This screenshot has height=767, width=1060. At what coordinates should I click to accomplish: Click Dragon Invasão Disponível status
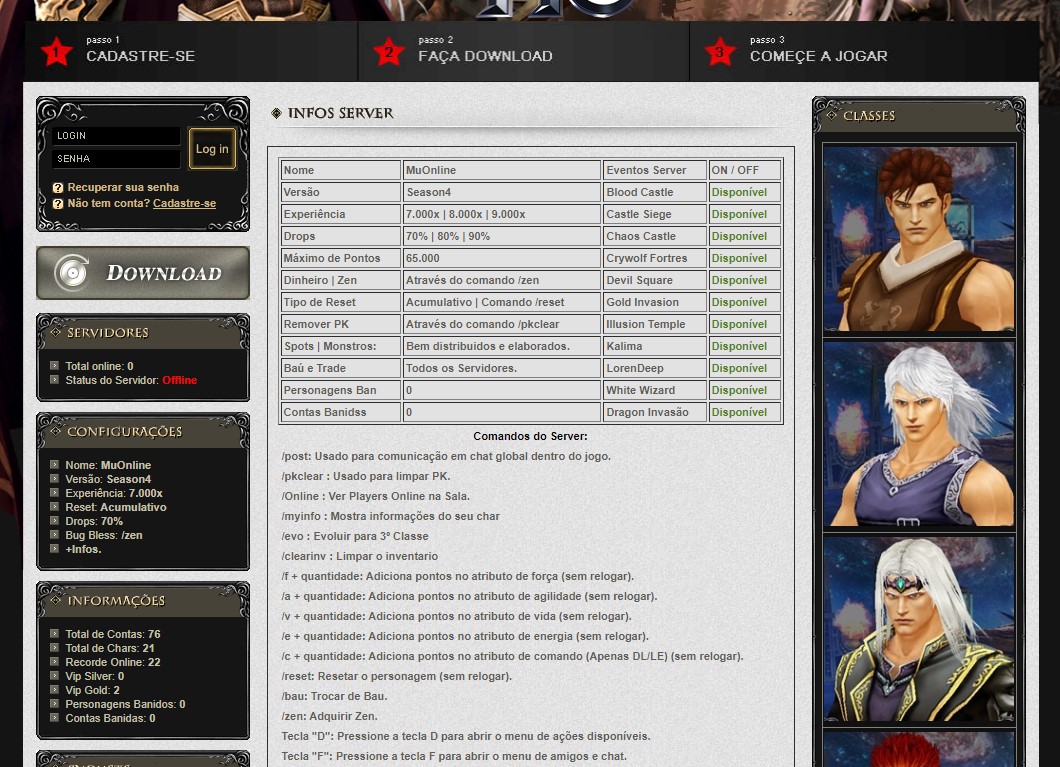pos(745,412)
